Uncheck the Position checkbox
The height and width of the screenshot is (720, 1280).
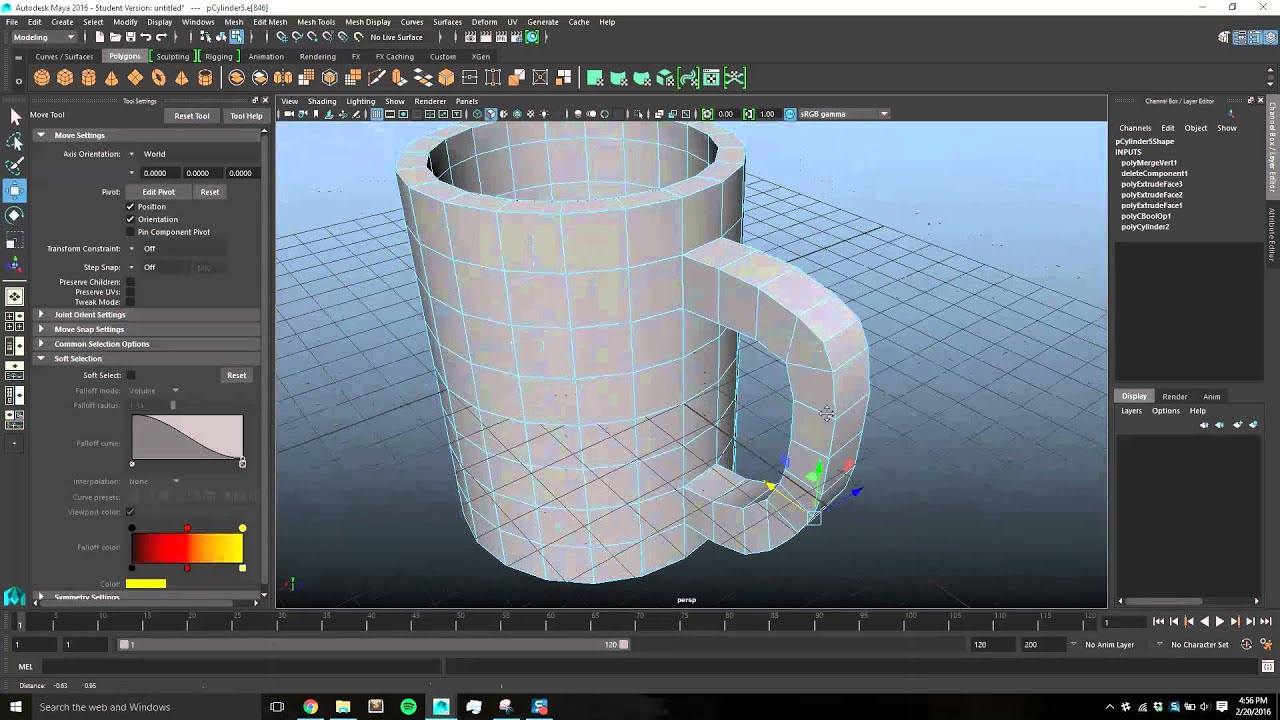[130, 206]
